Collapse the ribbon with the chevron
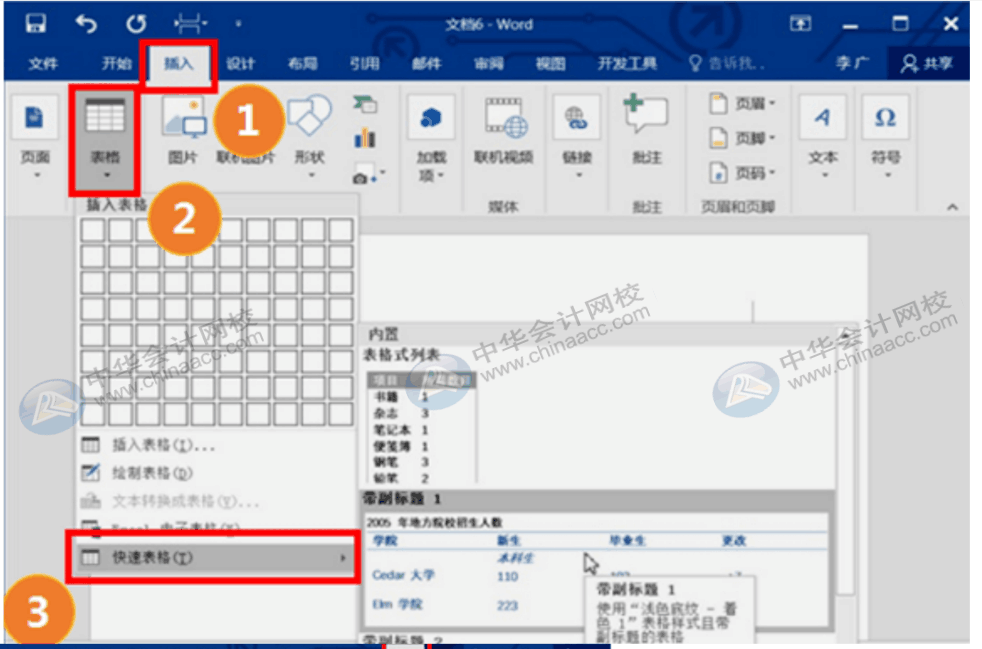The width and height of the screenshot is (982, 649). pyautogui.click(x=952, y=207)
